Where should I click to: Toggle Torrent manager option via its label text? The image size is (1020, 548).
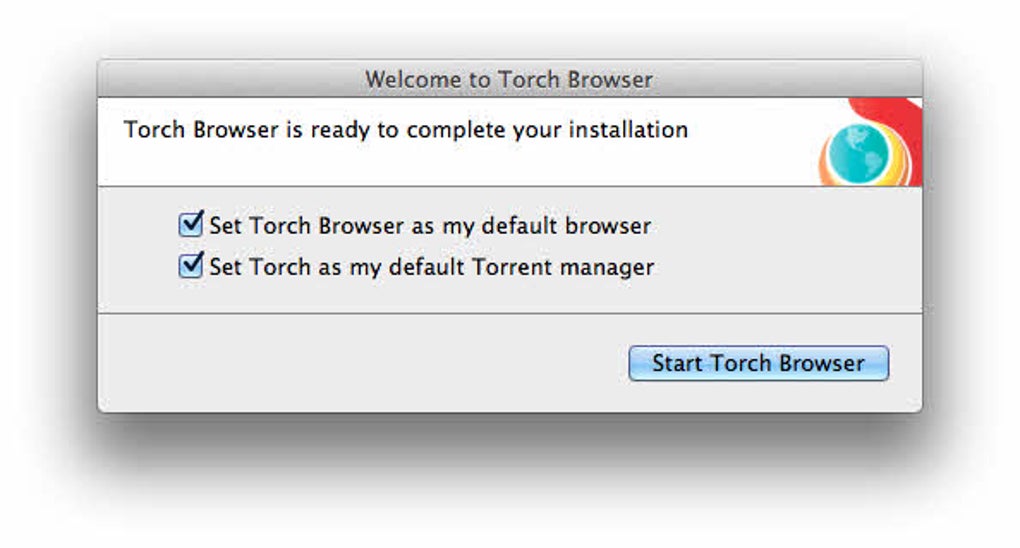point(431,268)
